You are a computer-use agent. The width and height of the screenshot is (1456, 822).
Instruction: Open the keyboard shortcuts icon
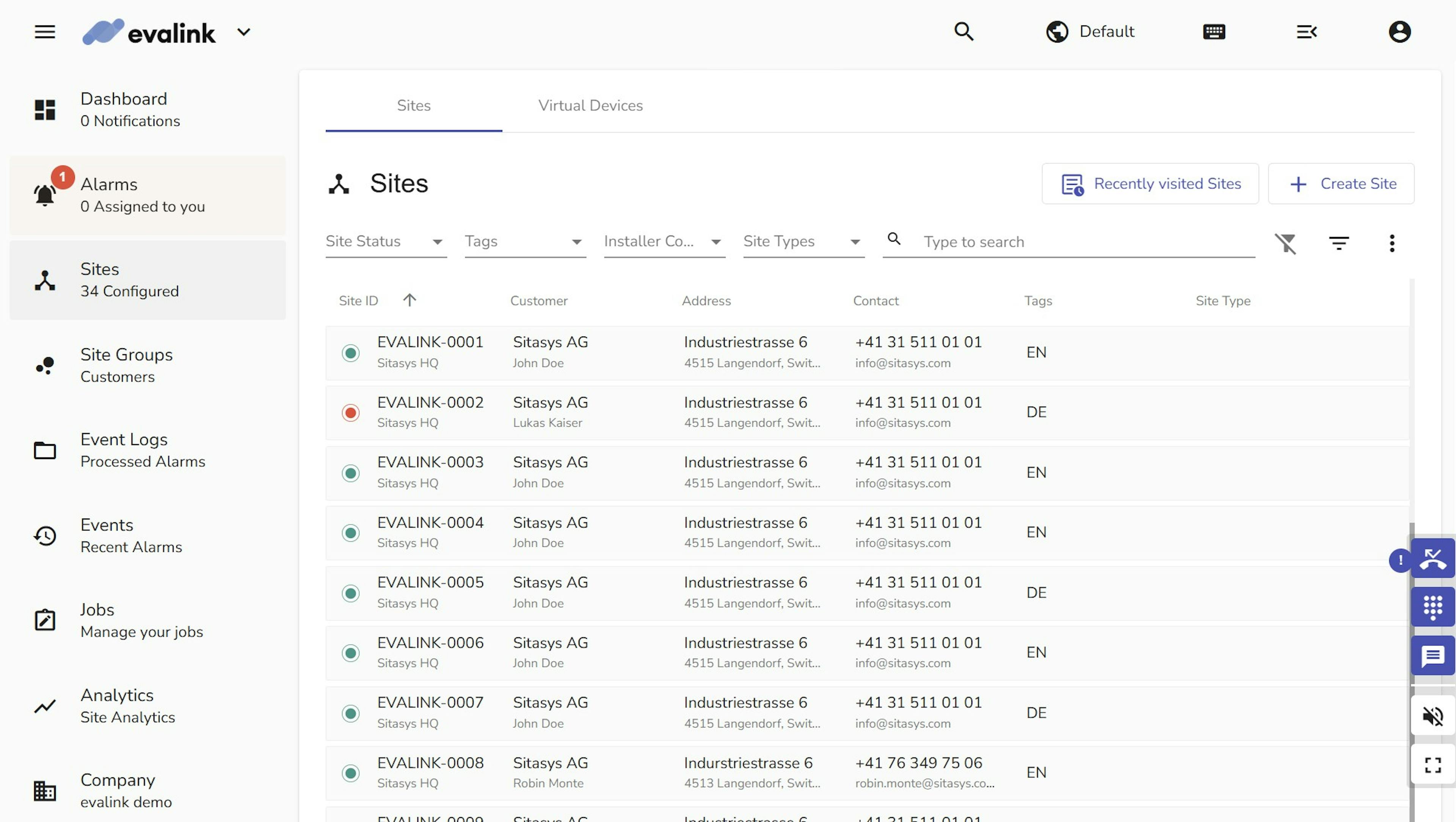(1214, 31)
